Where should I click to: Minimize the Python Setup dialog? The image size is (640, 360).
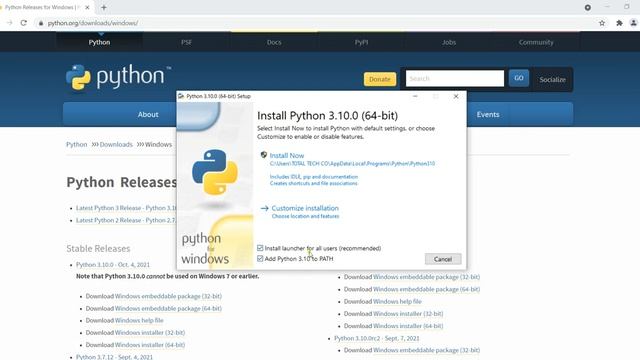(x=415, y=96)
